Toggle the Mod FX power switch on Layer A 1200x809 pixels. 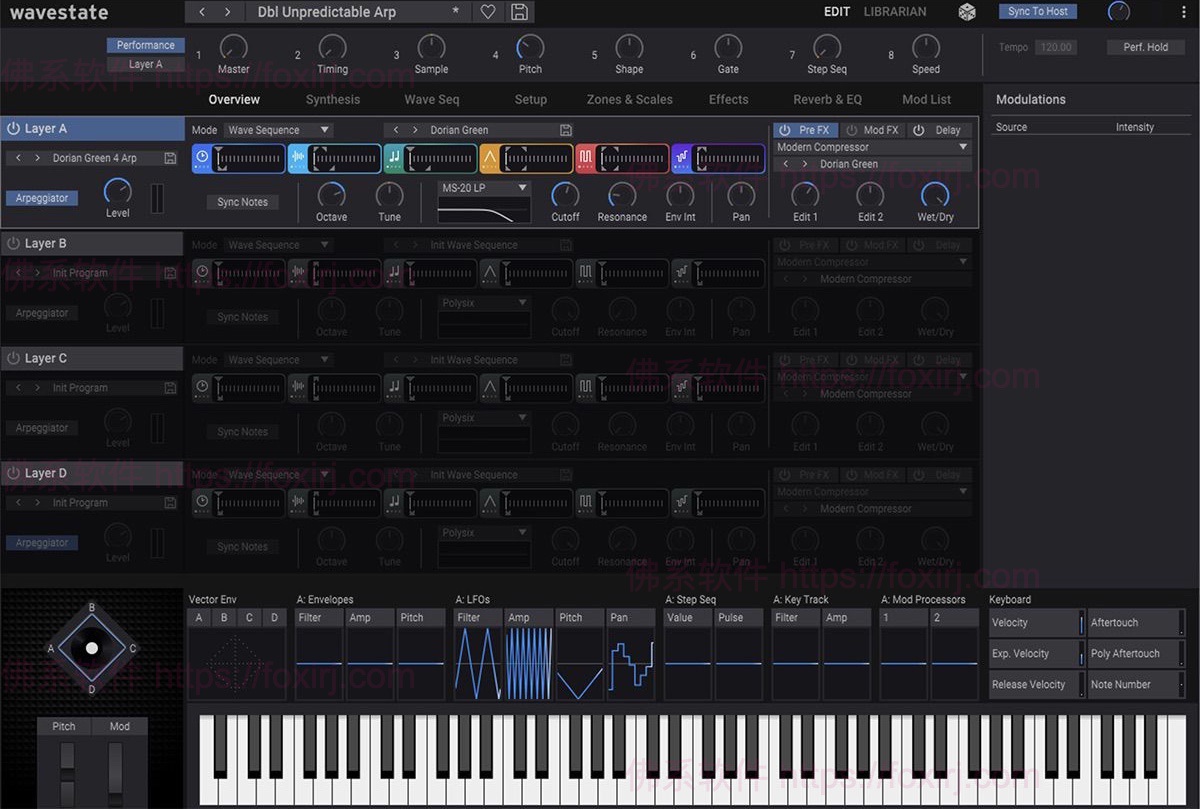[852, 129]
